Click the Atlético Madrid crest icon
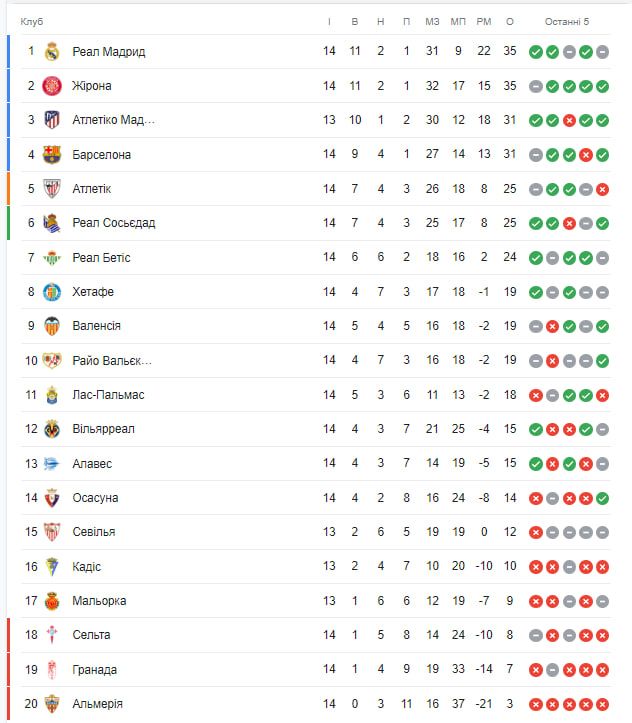This screenshot has height=723, width=632. 52,120
